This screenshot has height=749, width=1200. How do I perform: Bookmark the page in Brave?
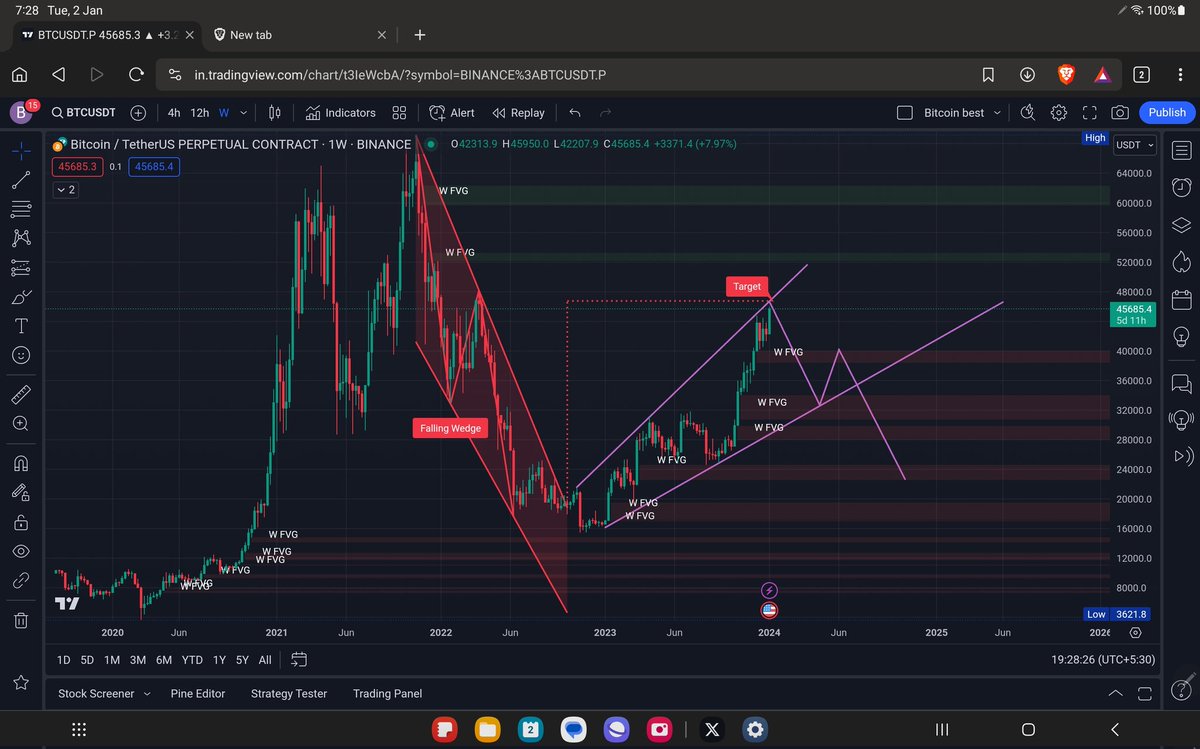coord(988,75)
